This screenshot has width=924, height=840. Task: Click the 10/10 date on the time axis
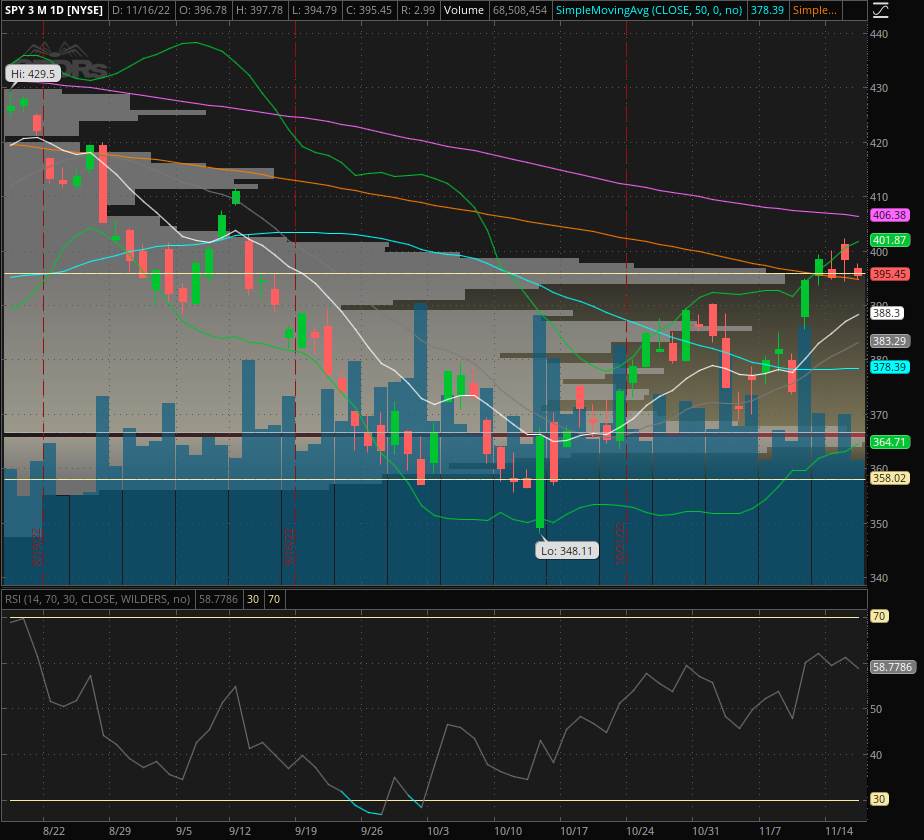pos(508,831)
